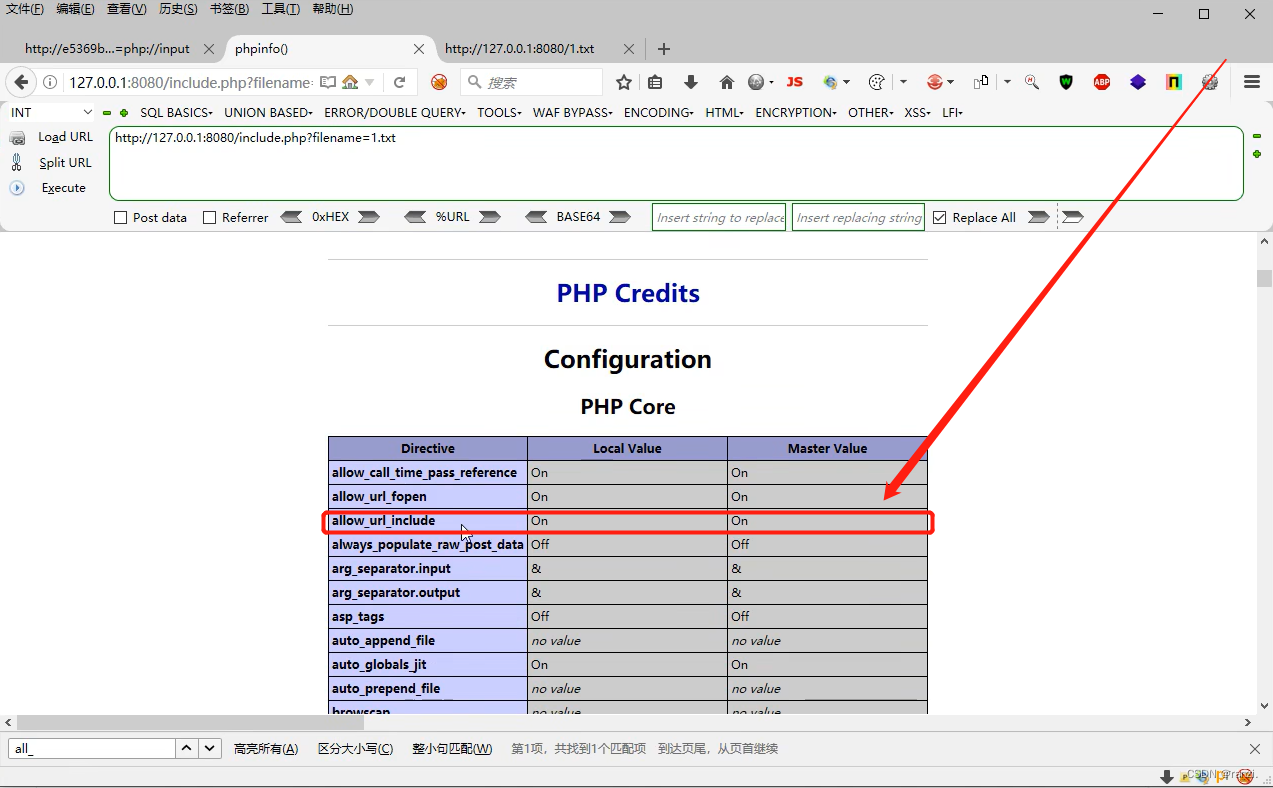Click the orange crossed-circle icon beside search box

pos(439,82)
